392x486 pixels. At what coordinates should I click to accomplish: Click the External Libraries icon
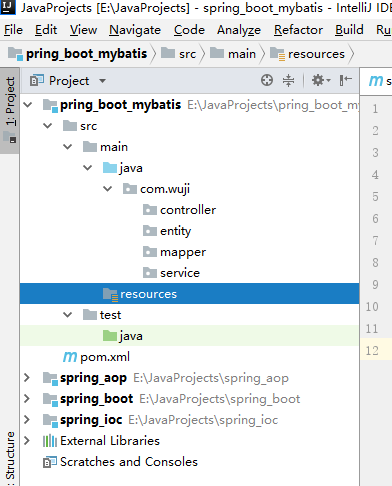pyautogui.click(x=50, y=441)
